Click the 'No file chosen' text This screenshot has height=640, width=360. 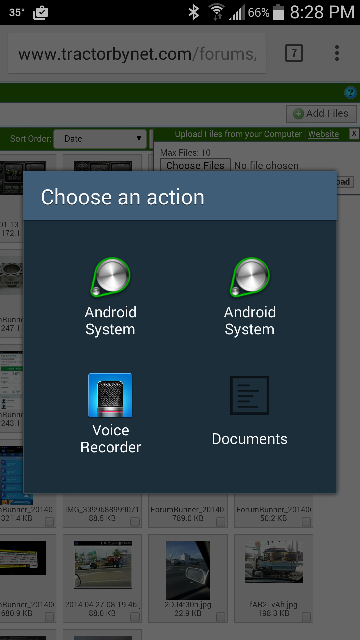click(266, 165)
